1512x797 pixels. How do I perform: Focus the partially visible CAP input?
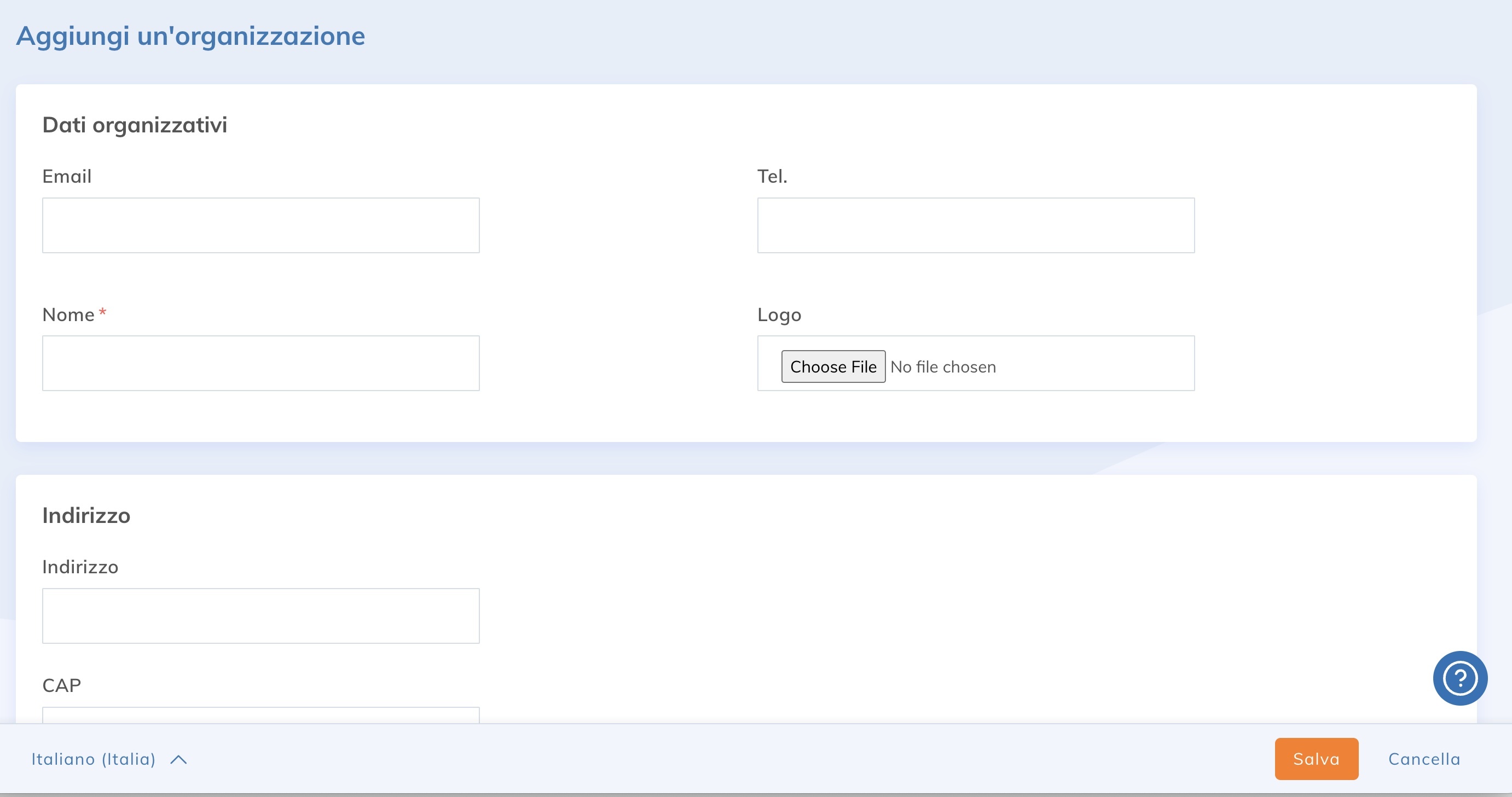tap(260, 715)
